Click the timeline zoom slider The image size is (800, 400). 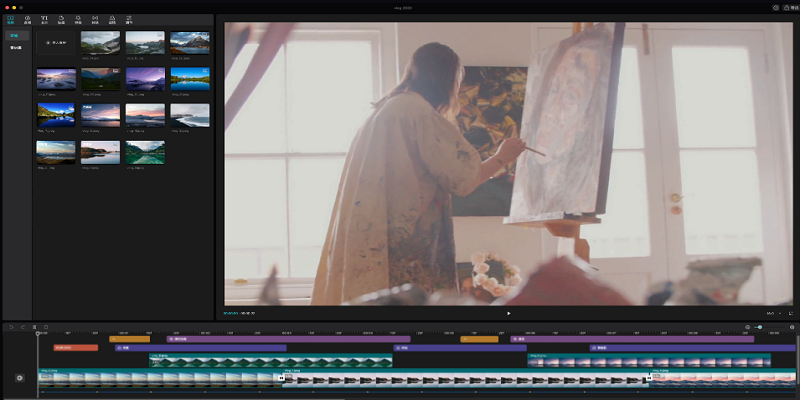(x=759, y=327)
